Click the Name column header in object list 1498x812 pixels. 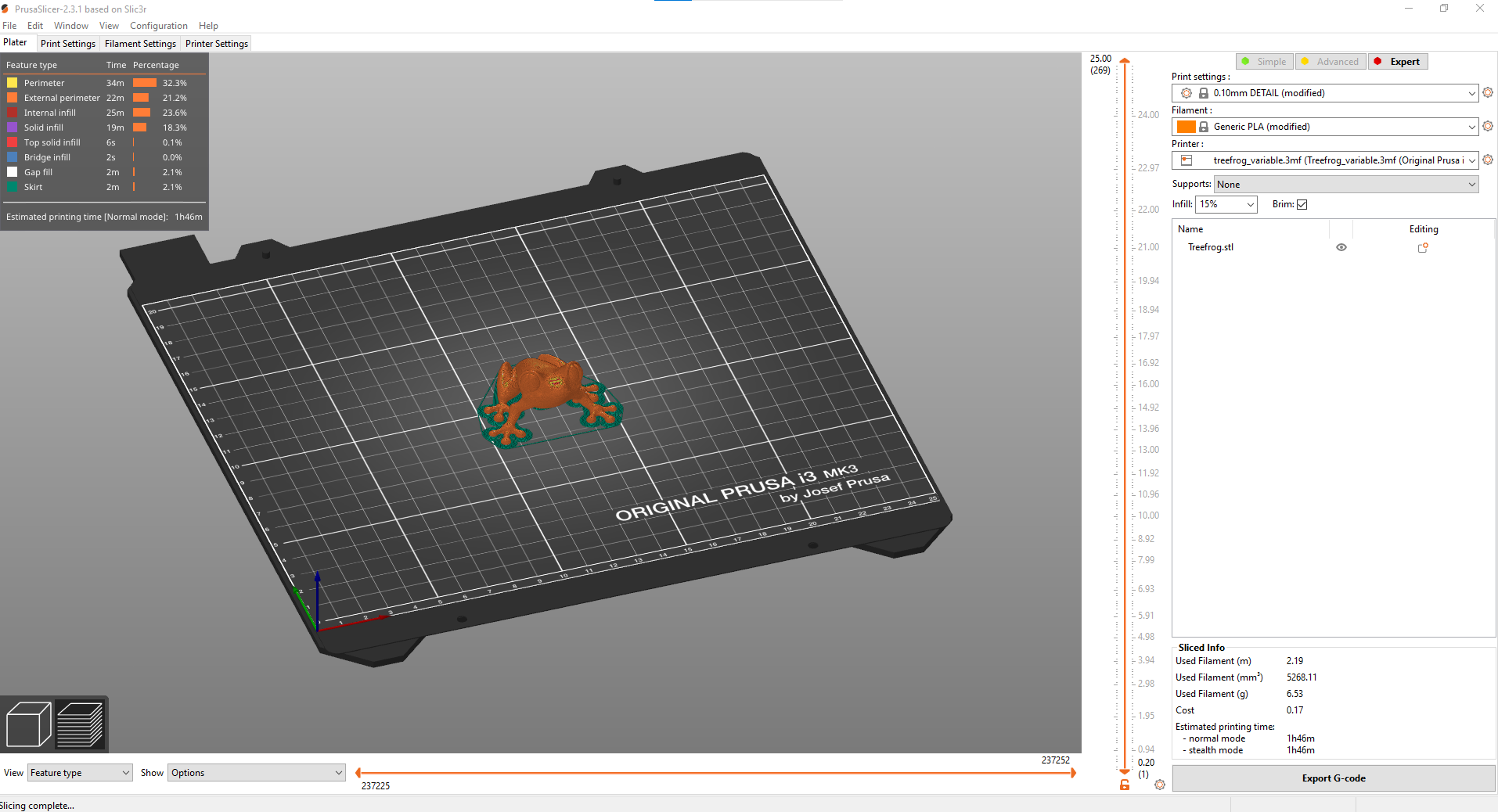pyautogui.click(x=1190, y=229)
